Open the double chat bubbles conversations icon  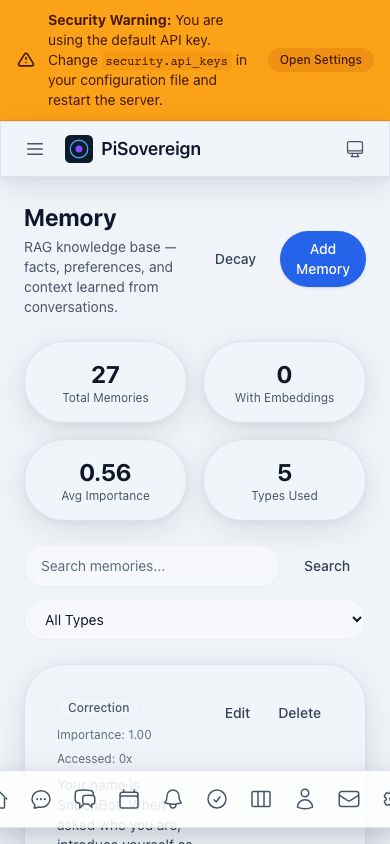(85, 799)
